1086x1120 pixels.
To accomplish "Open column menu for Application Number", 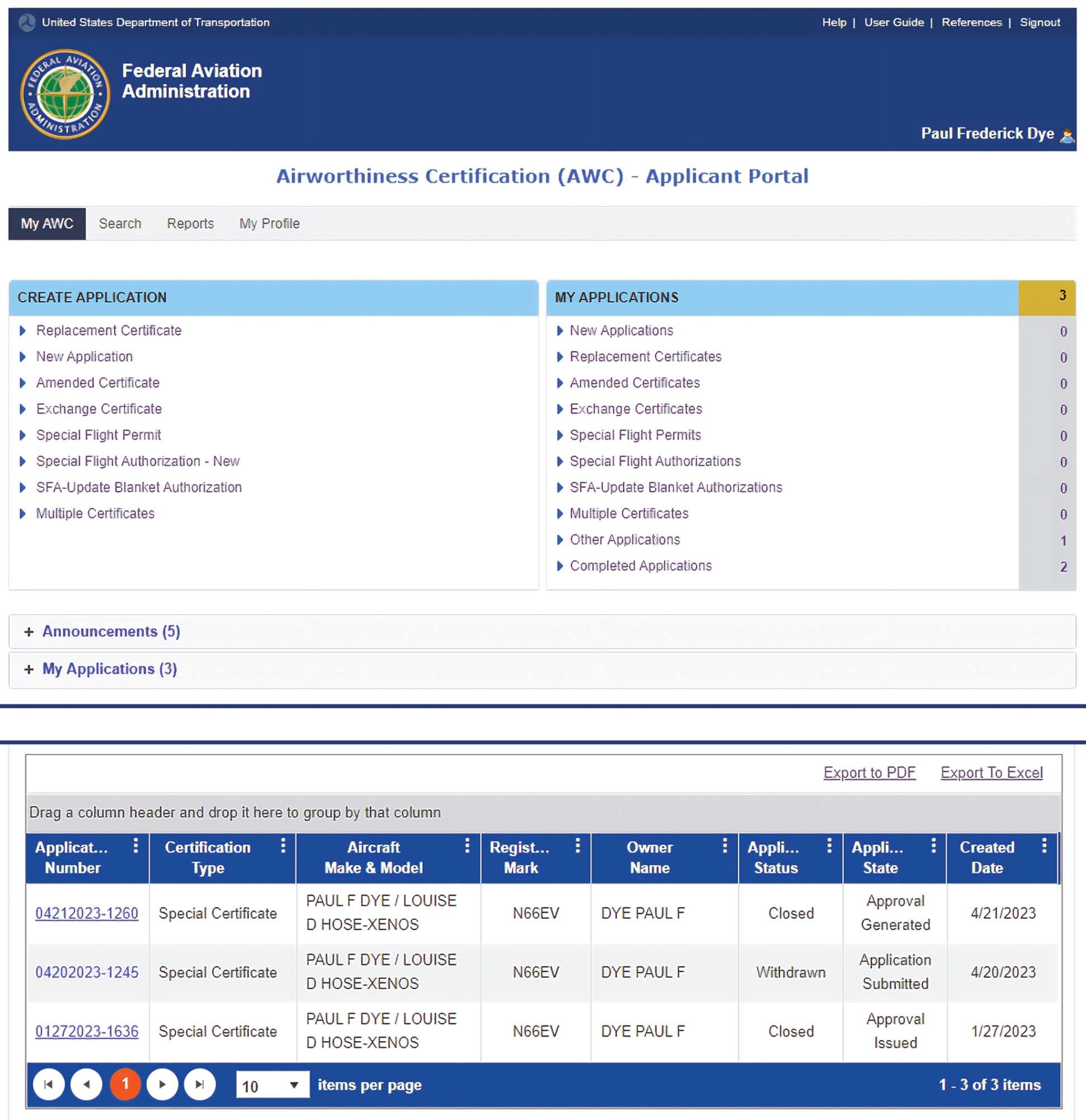I will [x=135, y=846].
